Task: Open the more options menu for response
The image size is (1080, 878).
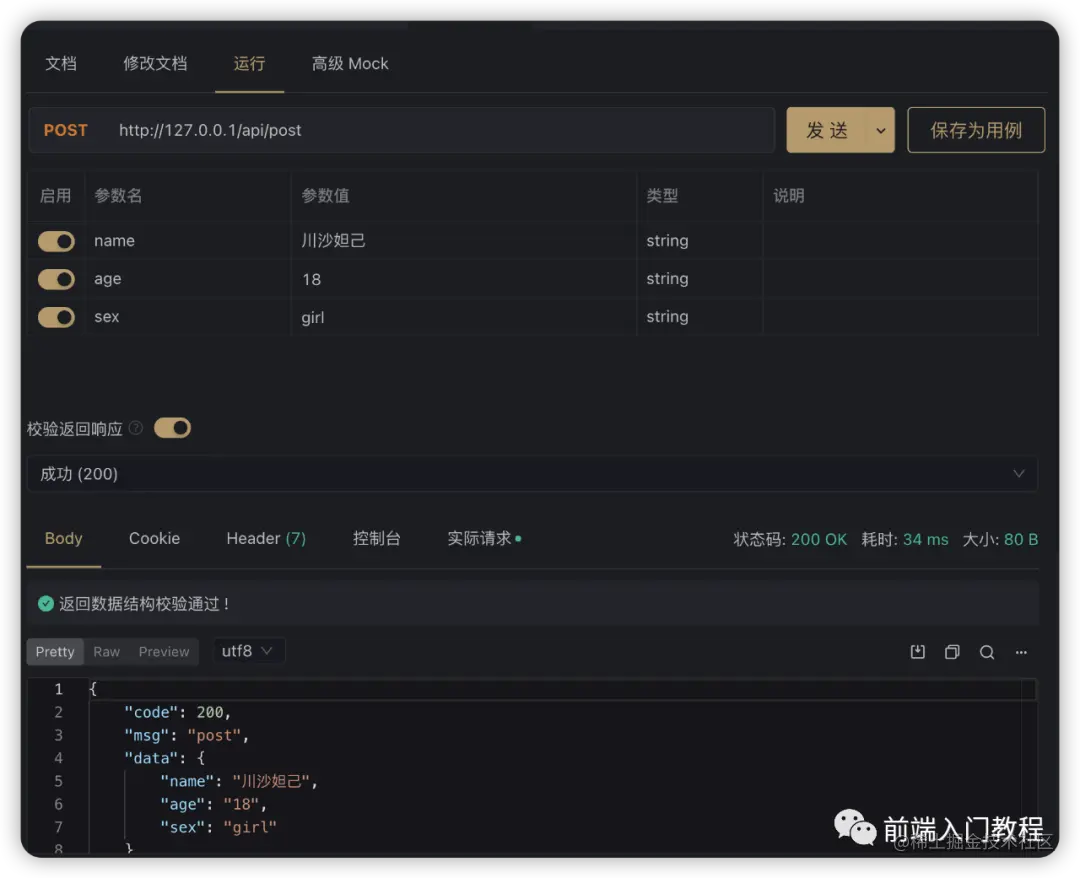Action: click(x=1021, y=651)
